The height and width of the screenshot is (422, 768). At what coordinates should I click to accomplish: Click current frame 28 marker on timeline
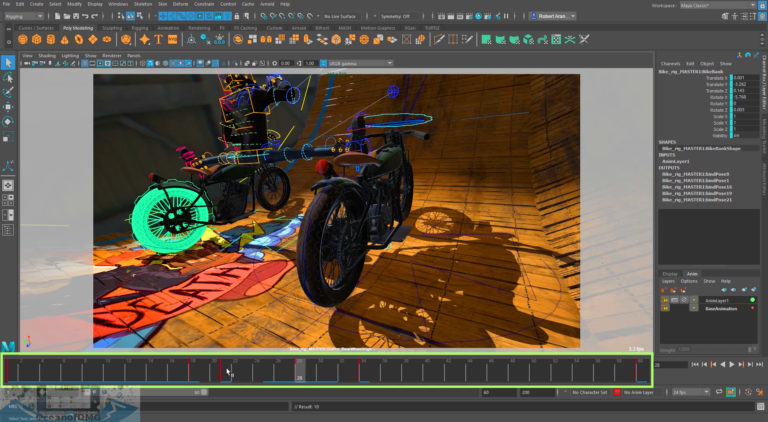point(299,370)
